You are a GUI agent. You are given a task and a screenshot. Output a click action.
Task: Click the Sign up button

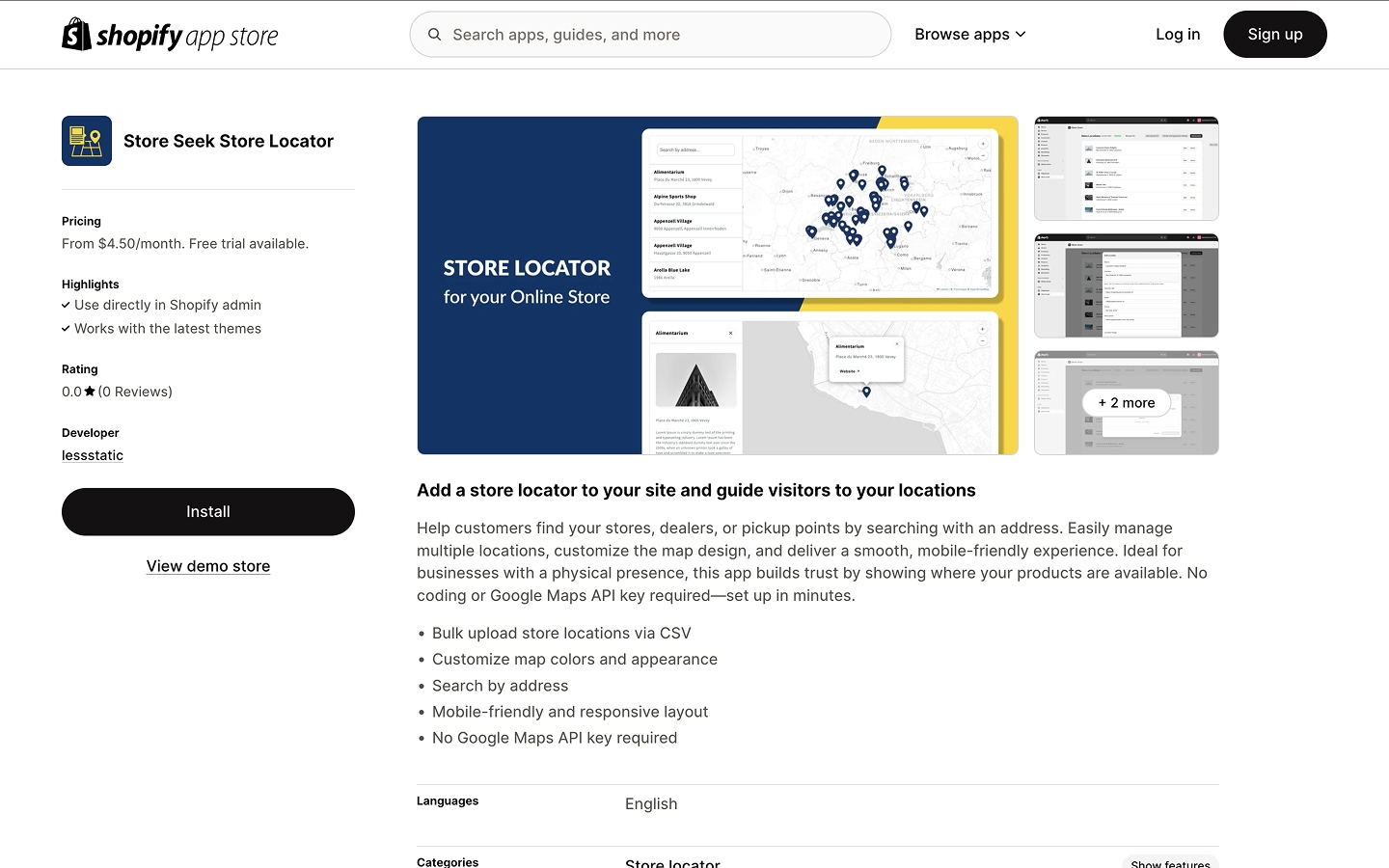pos(1275,34)
